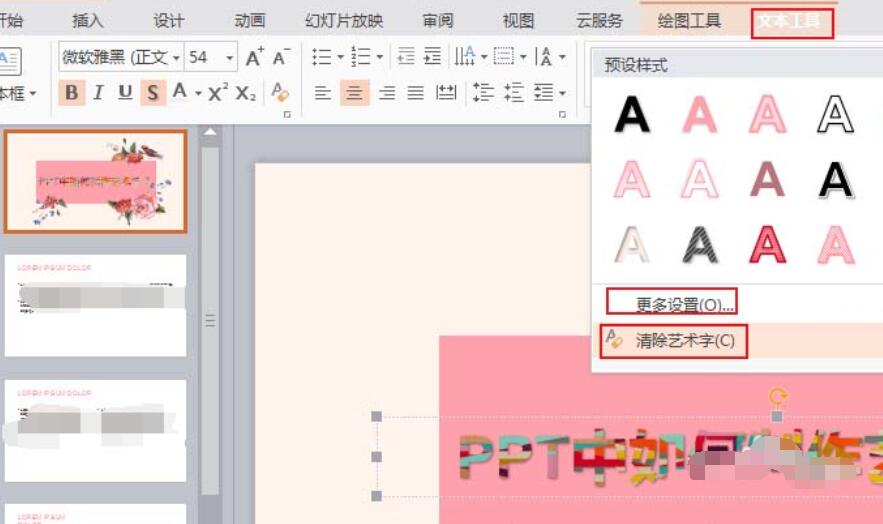Open the bullet list dropdown arrow
The width and height of the screenshot is (883, 524).
340,58
